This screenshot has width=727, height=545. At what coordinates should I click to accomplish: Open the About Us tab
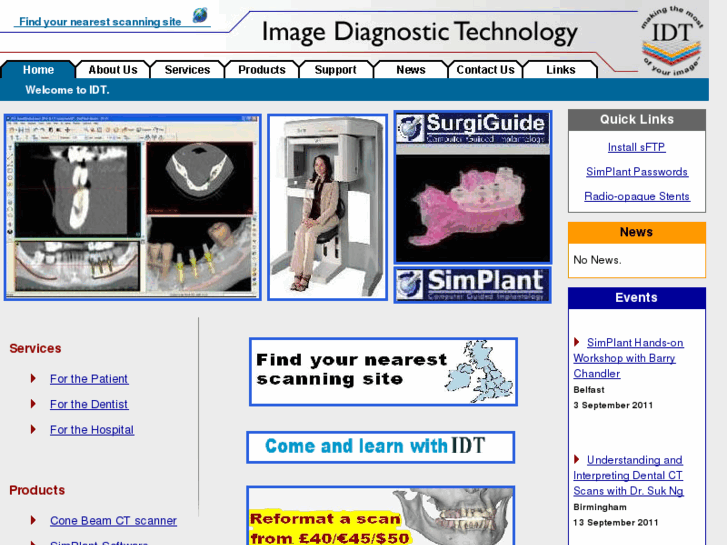coord(113,70)
